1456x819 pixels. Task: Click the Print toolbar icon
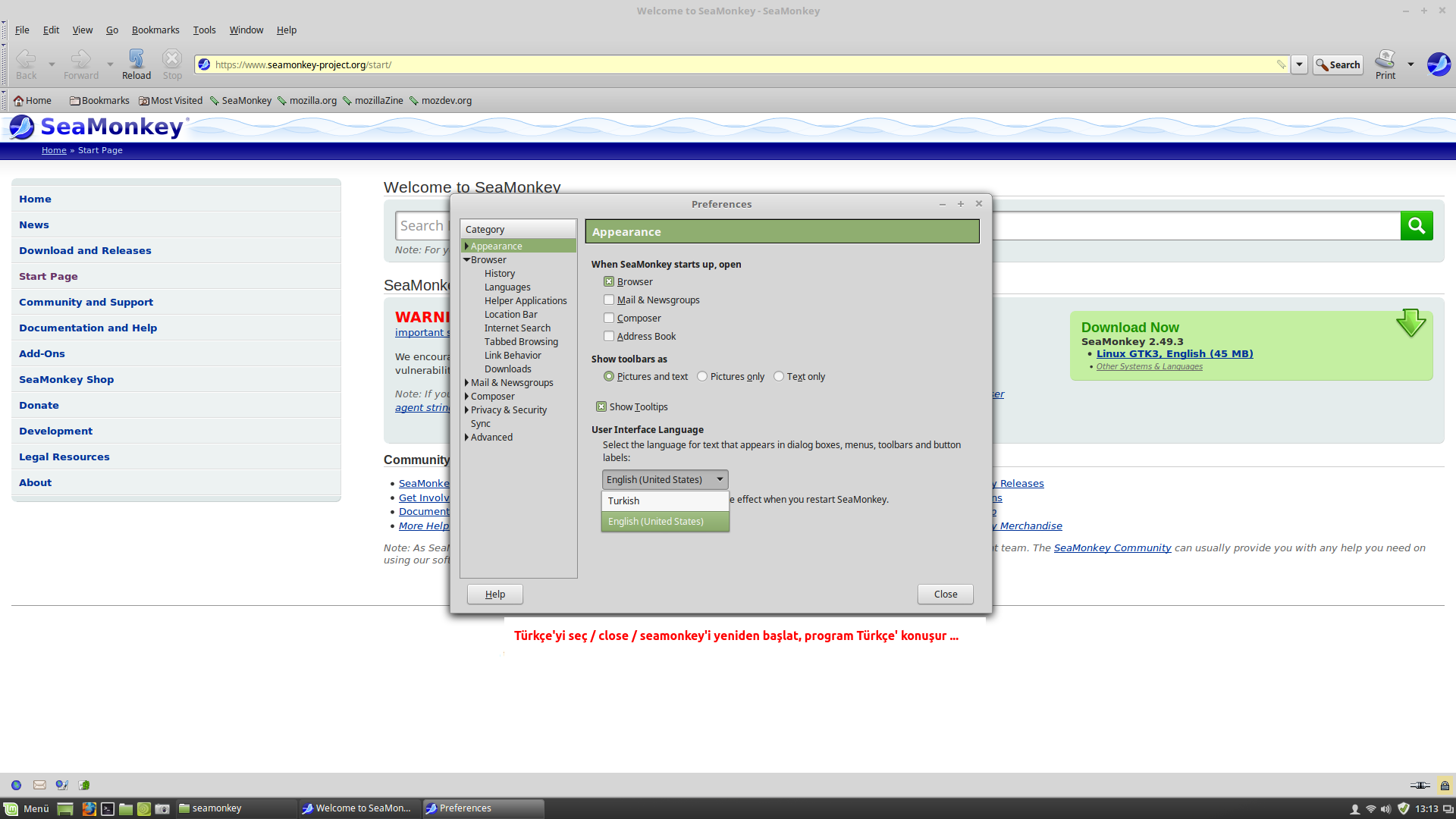(x=1385, y=60)
